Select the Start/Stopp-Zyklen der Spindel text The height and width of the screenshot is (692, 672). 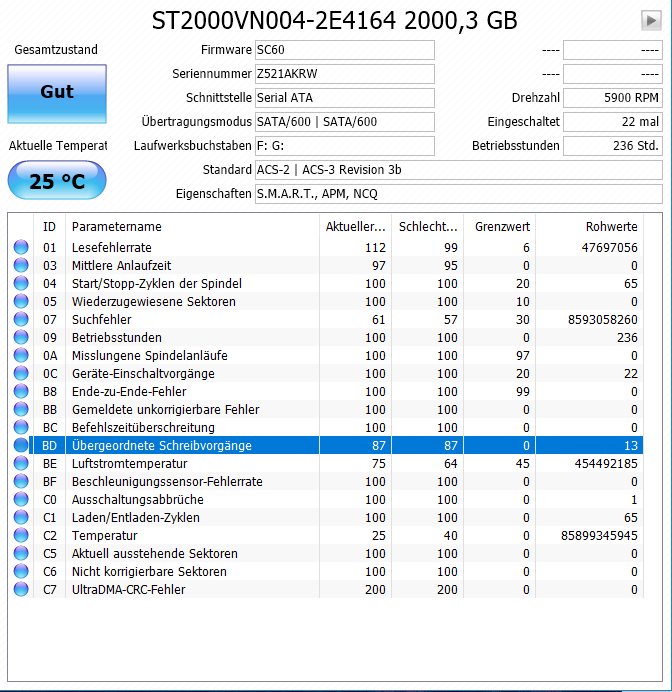tap(157, 284)
